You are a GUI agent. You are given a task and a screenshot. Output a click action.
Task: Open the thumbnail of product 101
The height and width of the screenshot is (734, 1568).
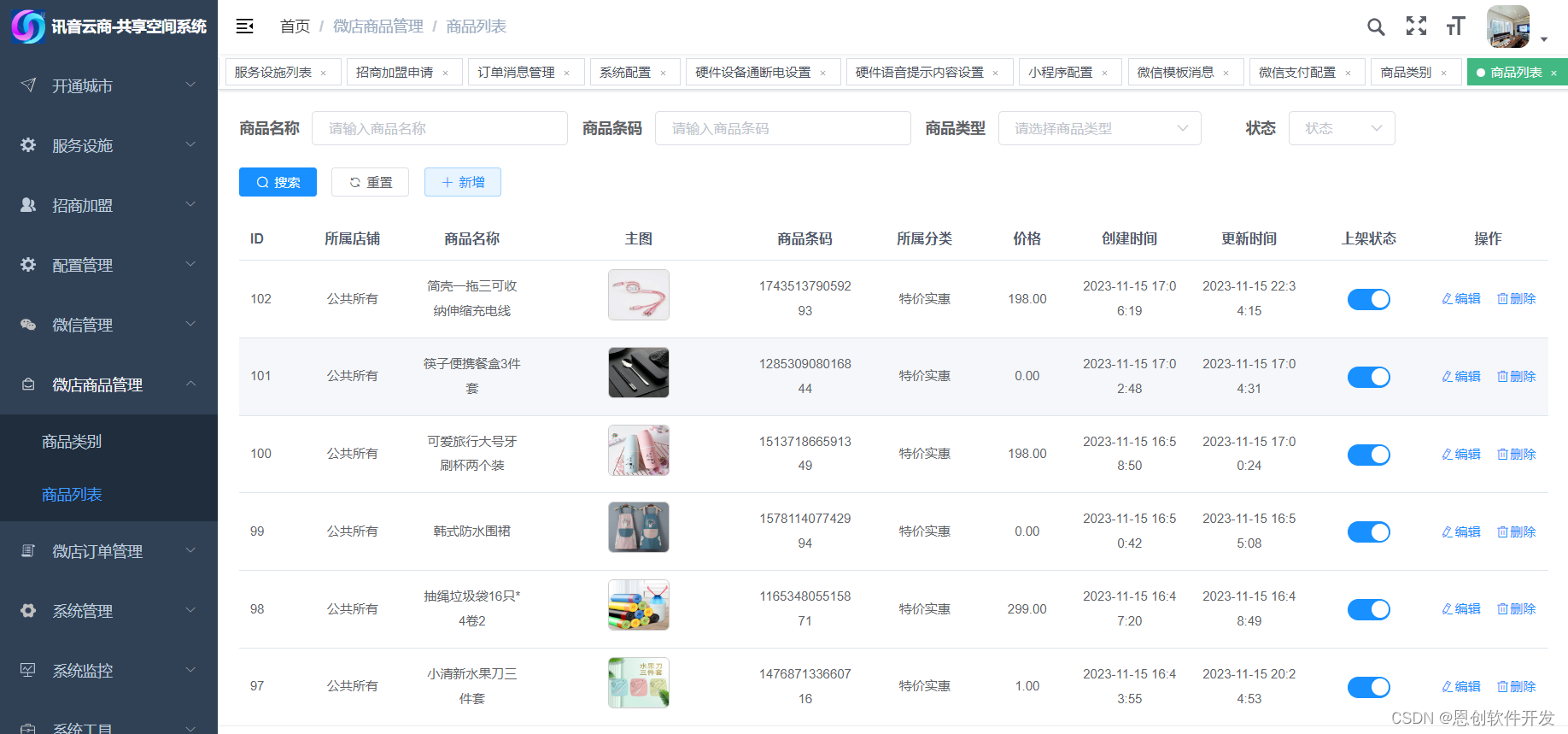pyautogui.click(x=639, y=373)
